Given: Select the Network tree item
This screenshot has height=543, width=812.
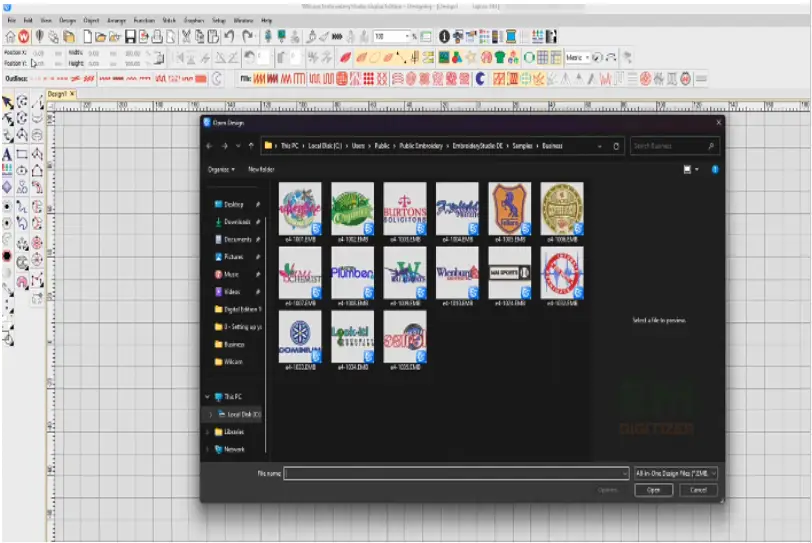Looking at the screenshot, I should pyautogui.click(x=234, y=449).
